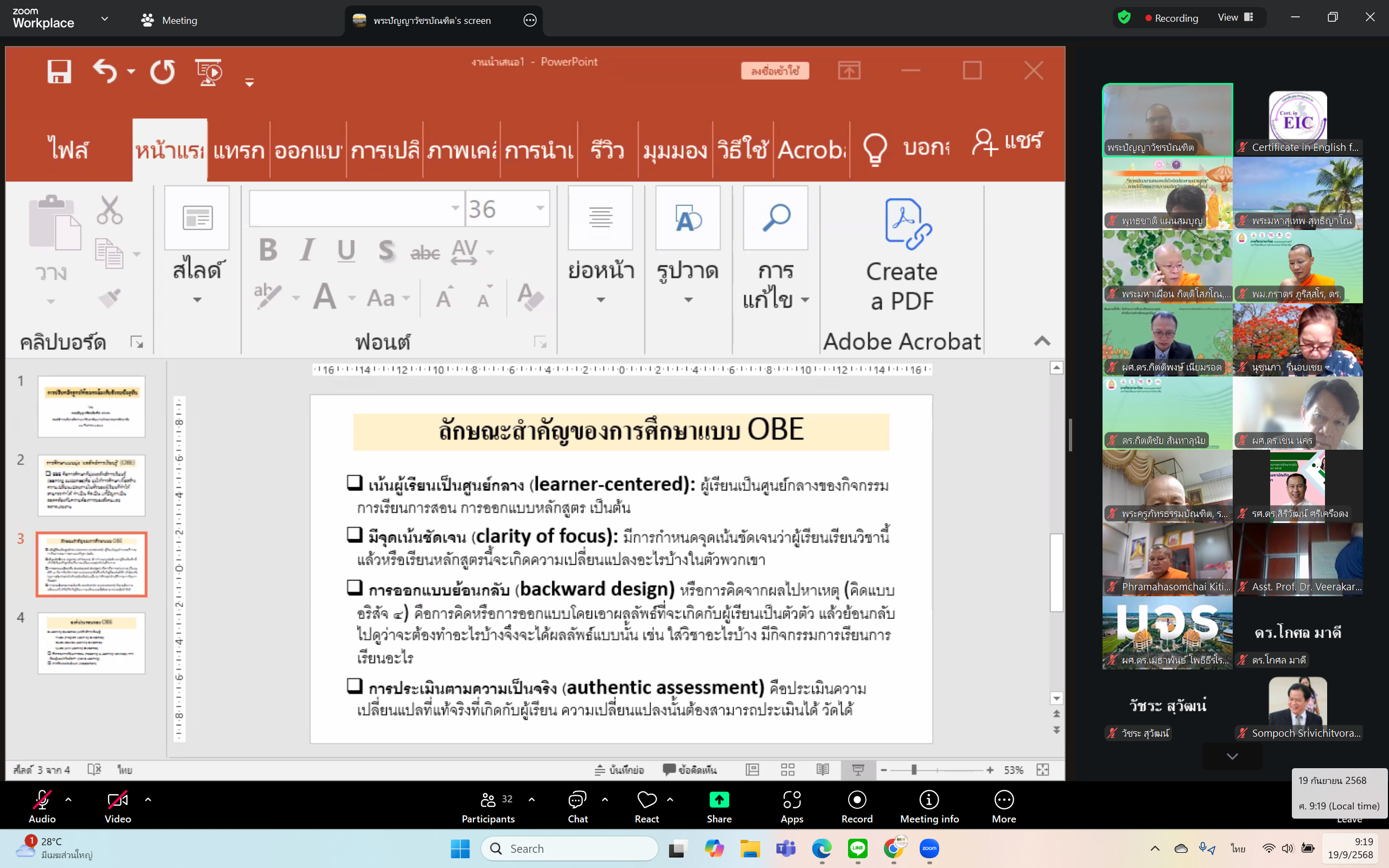
Task: Select slide 2 thumbnail
Action: (91, 485)
